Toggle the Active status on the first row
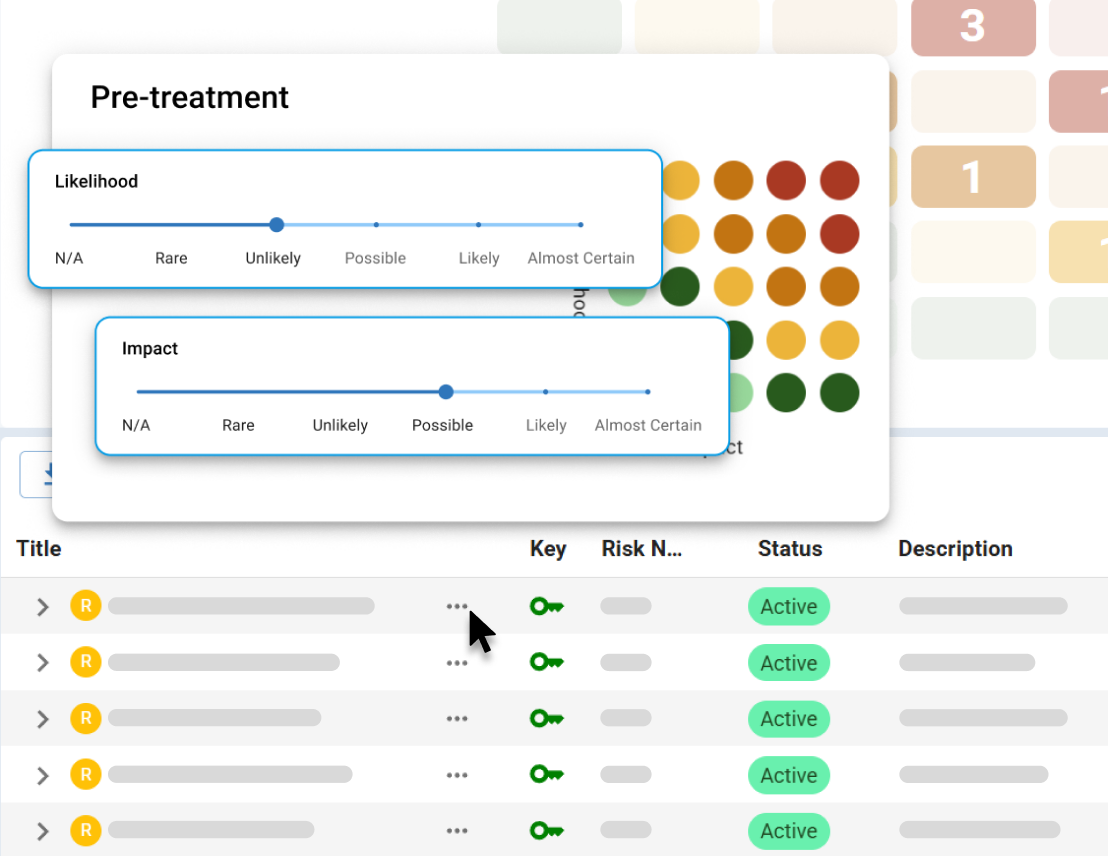The width and height of the screenshot is (1108, 856). [789, 606]
